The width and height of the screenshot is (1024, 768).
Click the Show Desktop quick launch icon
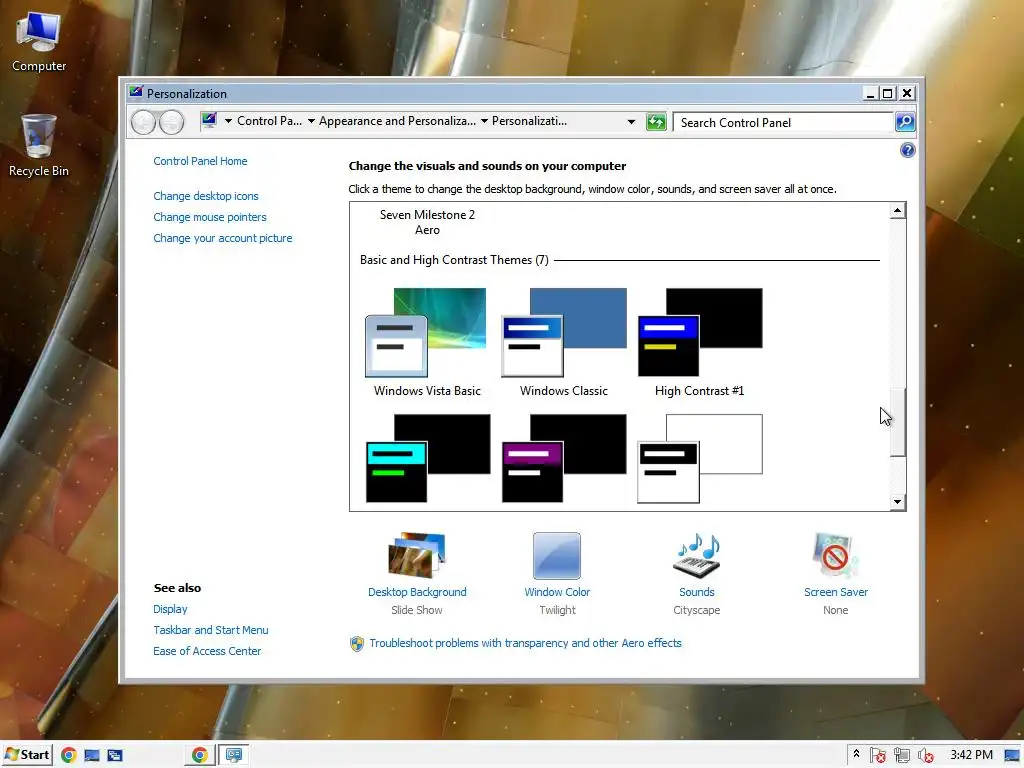[92, 756]
